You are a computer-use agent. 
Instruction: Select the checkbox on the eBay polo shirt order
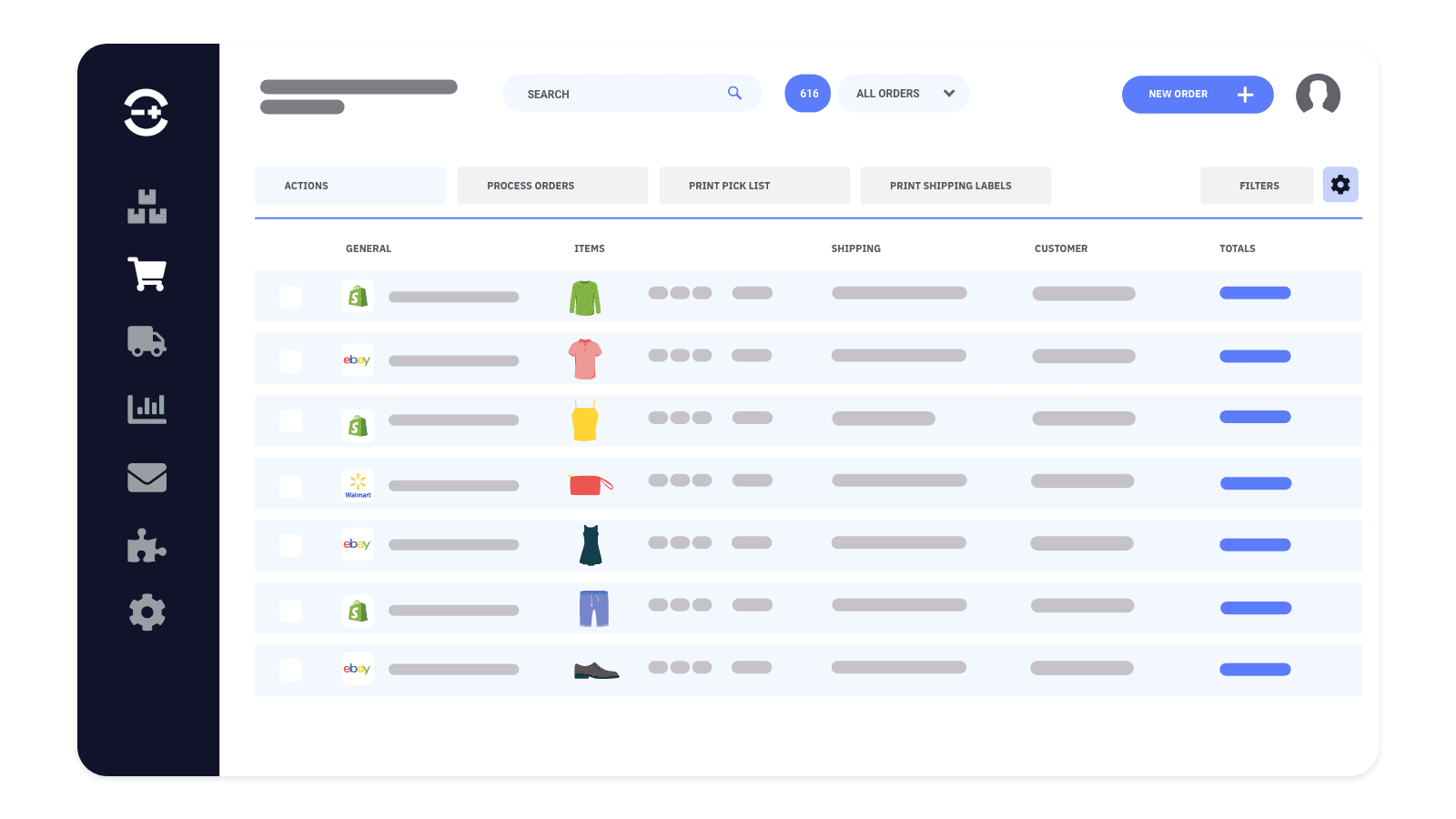pos(291,361)
